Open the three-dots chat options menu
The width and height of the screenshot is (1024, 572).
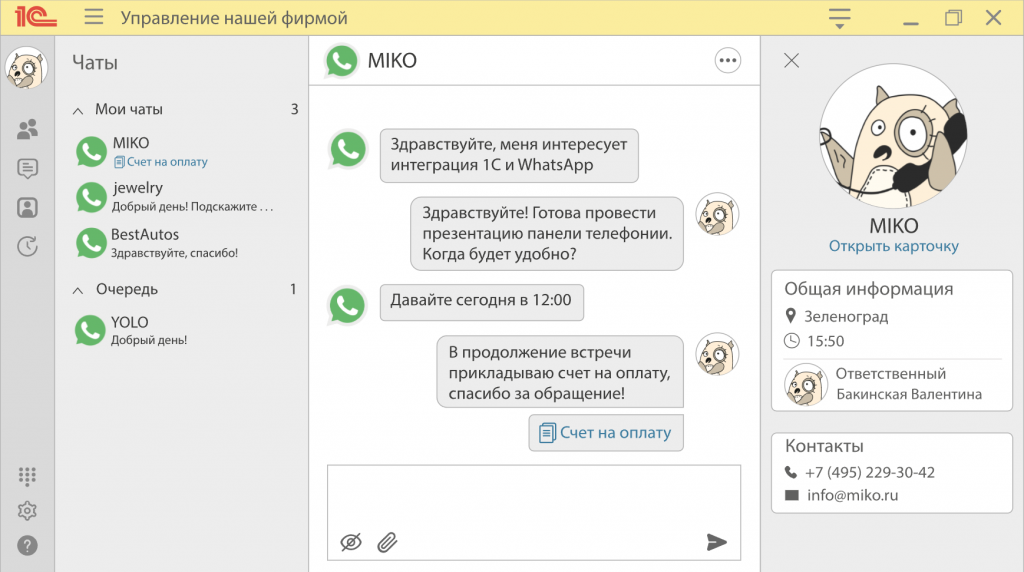[x=728, y=61]
